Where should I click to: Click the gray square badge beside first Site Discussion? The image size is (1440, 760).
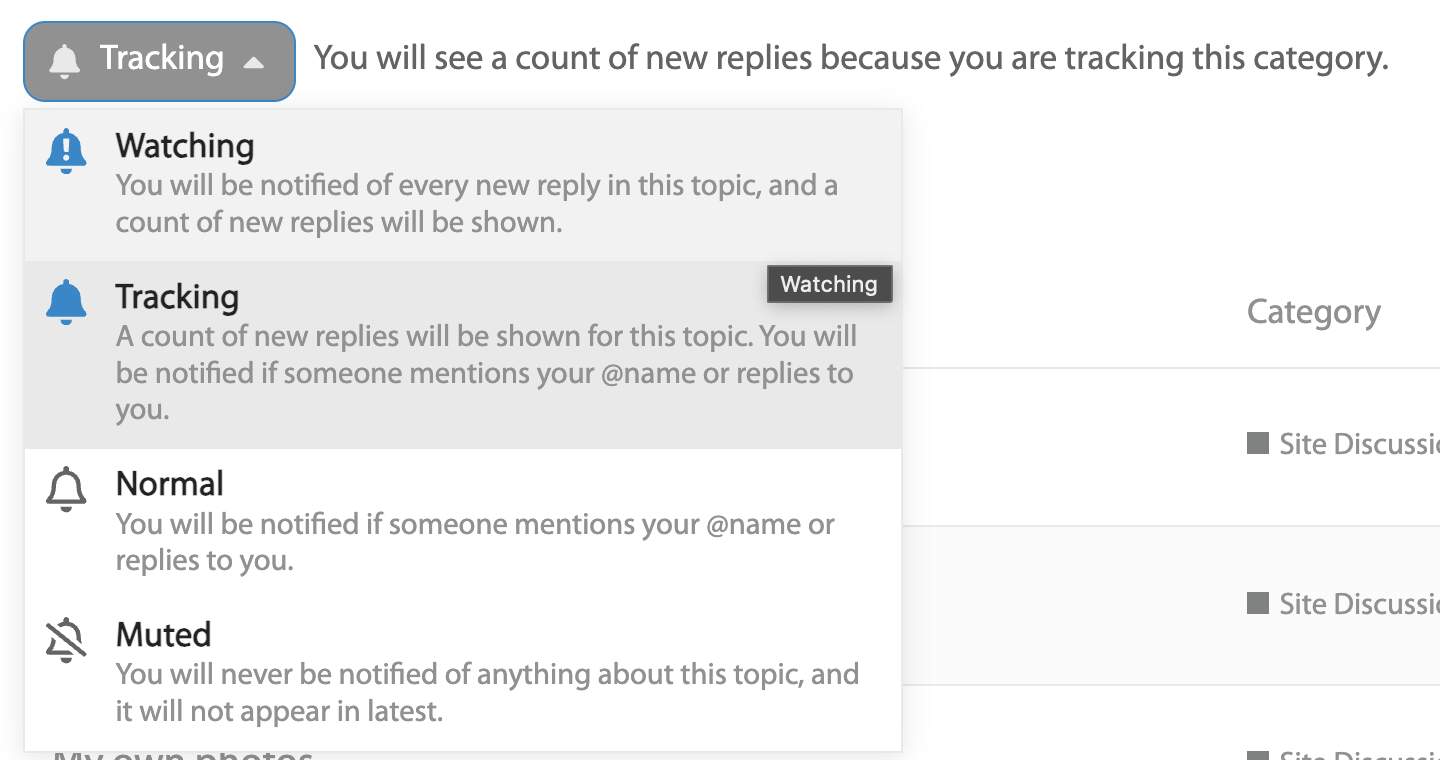[x=1258, y=443]
